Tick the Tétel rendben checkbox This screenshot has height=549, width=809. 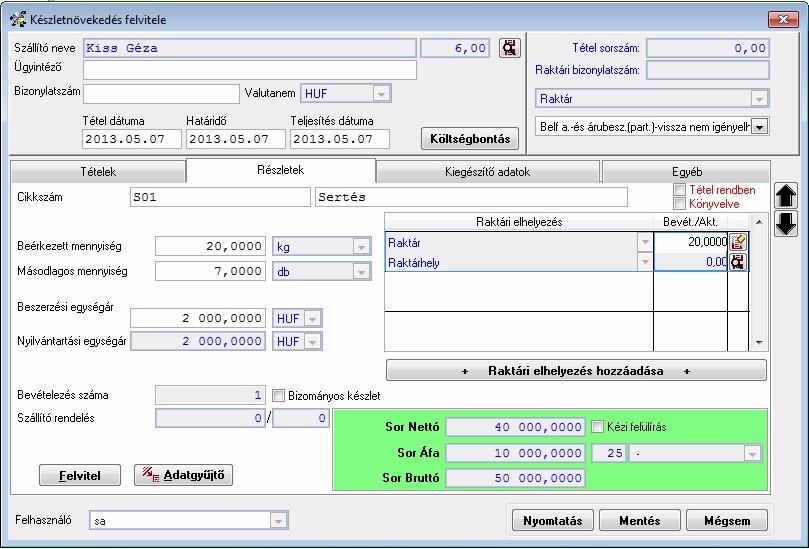(679, 190)
